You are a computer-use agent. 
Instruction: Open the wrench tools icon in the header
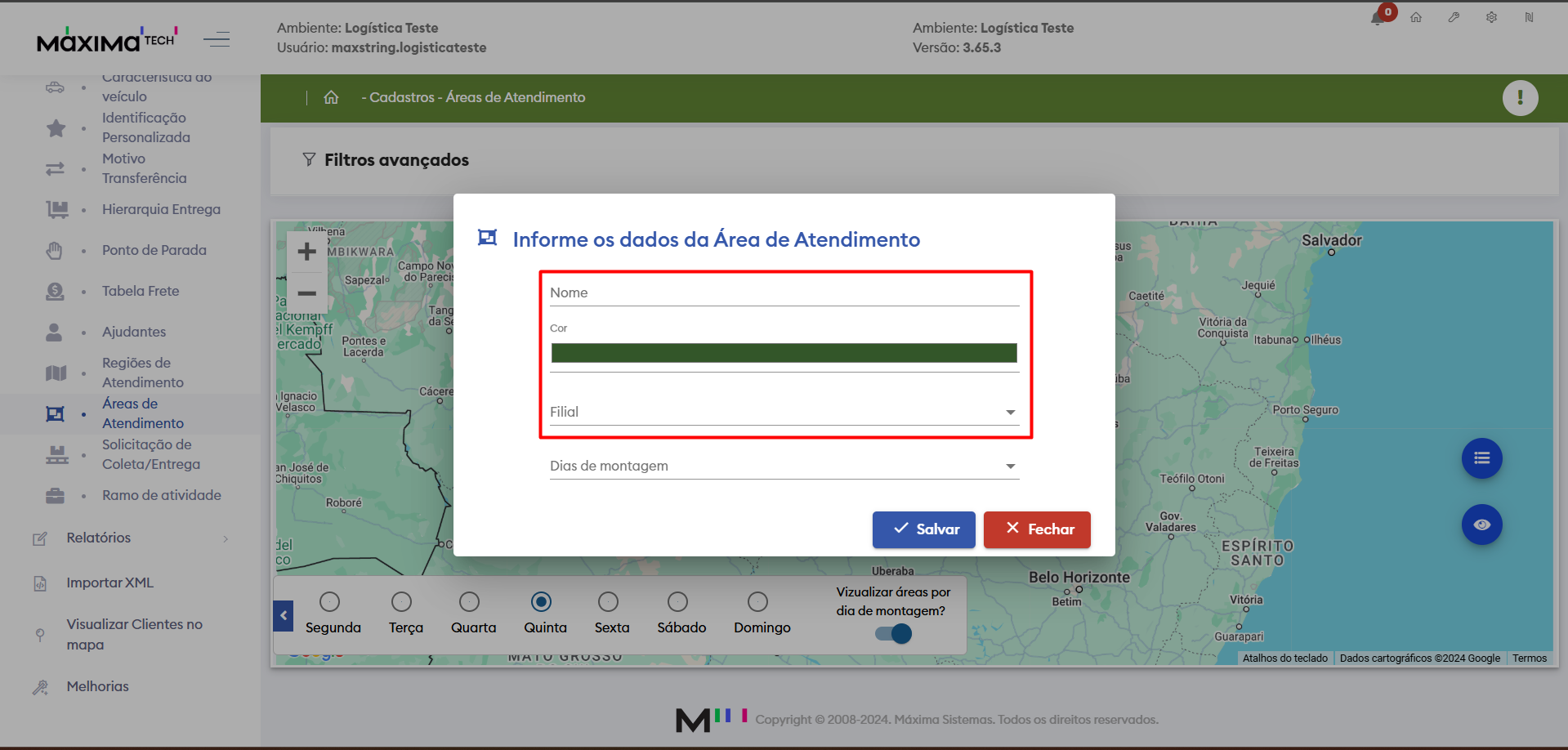(1454, 17)
